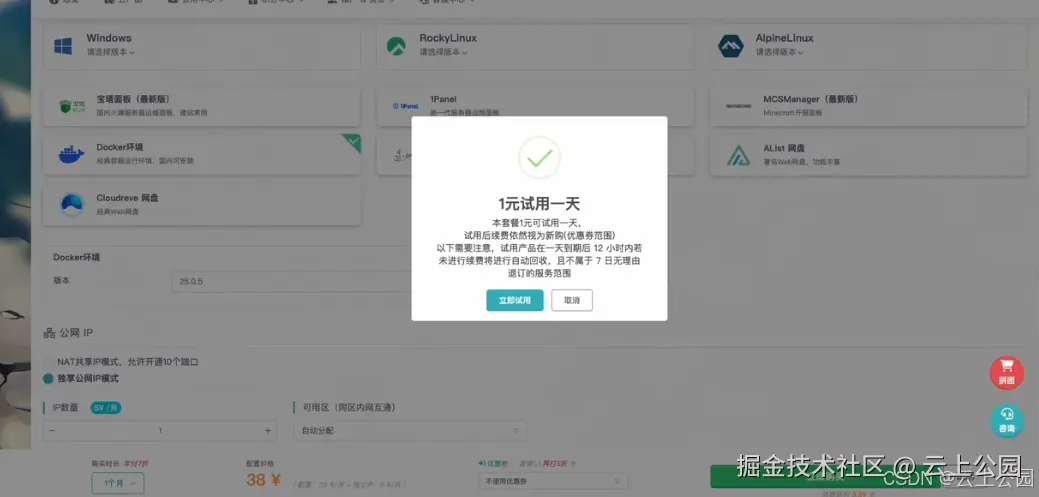Expand Windows 请选择版本 version dropdown
1039x497 pixels.
(x=111, y=52)
